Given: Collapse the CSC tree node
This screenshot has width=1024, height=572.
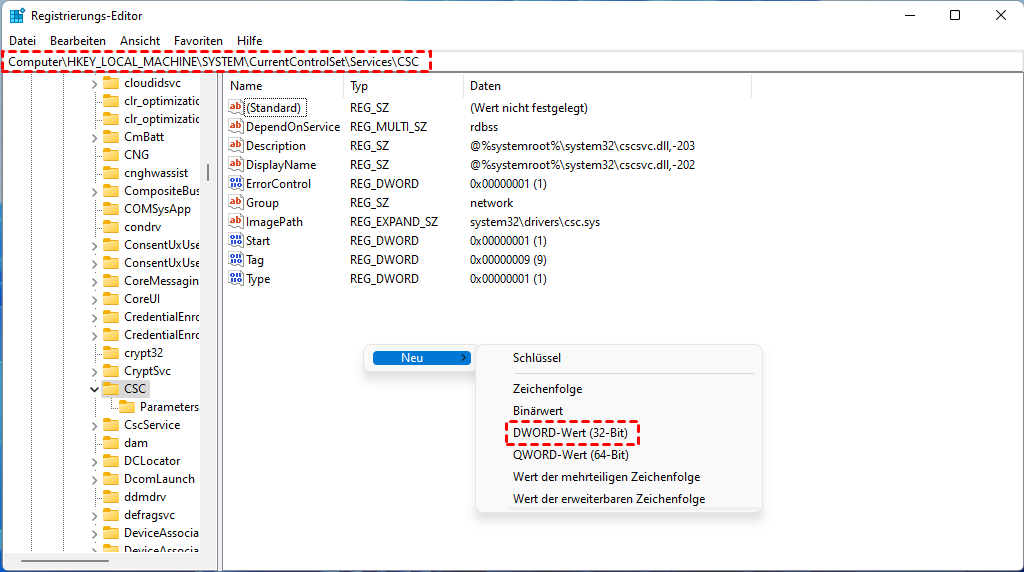Looking at the screenshot, I should pyautogui.click(x=95, y=389).
